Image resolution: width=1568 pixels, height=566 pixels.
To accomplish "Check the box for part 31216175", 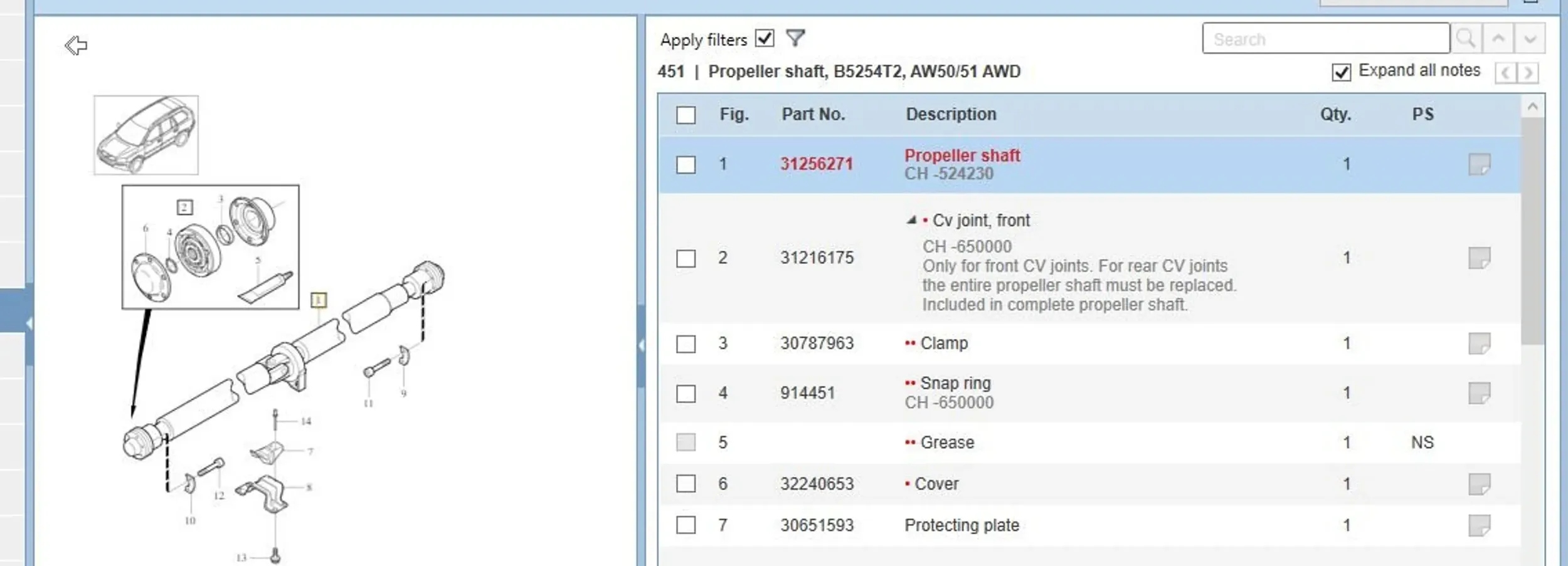I will pyautogui.click(x=686, y=258).
